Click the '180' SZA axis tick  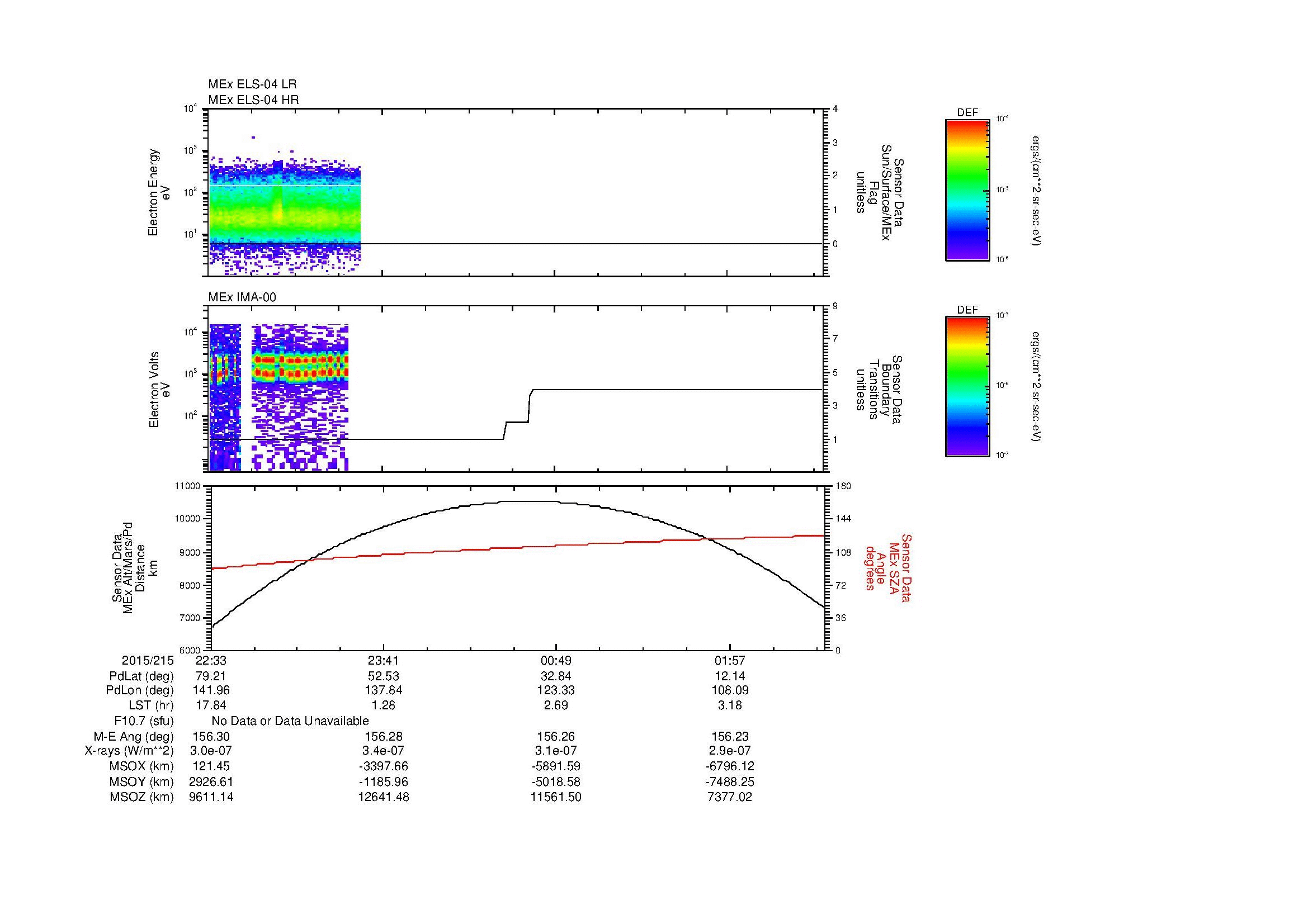[x=843, y=486]
